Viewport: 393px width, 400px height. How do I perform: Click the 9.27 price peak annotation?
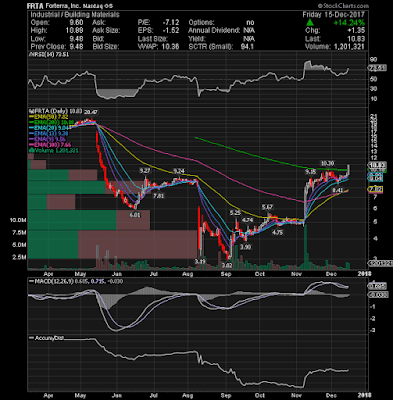pyautogui.click(x=145, y=171)
